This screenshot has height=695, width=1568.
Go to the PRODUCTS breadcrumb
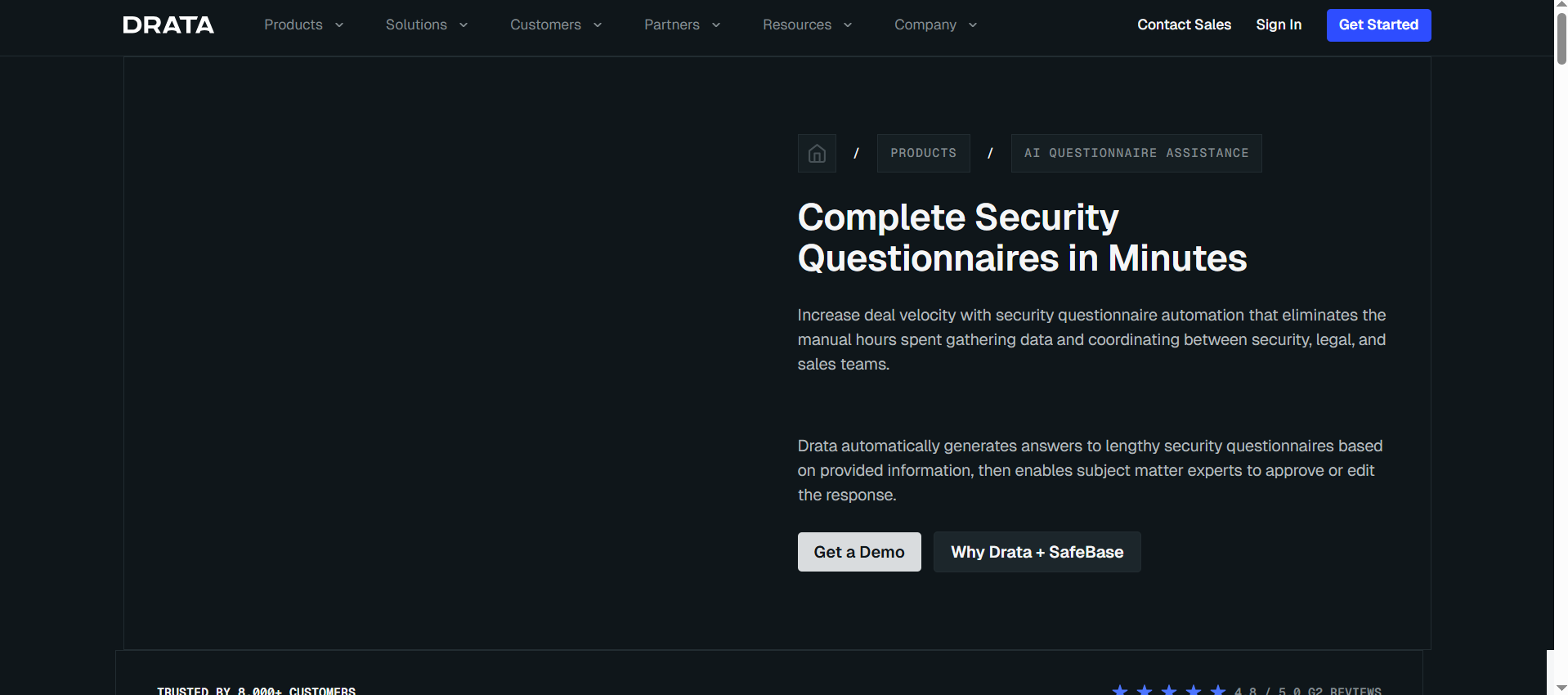click(x=924, y=153)
